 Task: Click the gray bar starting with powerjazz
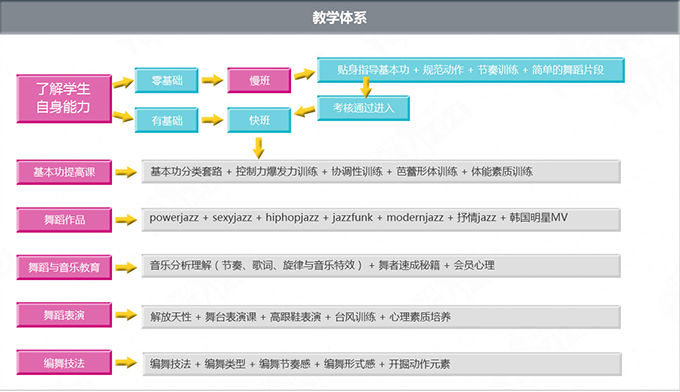381,220
